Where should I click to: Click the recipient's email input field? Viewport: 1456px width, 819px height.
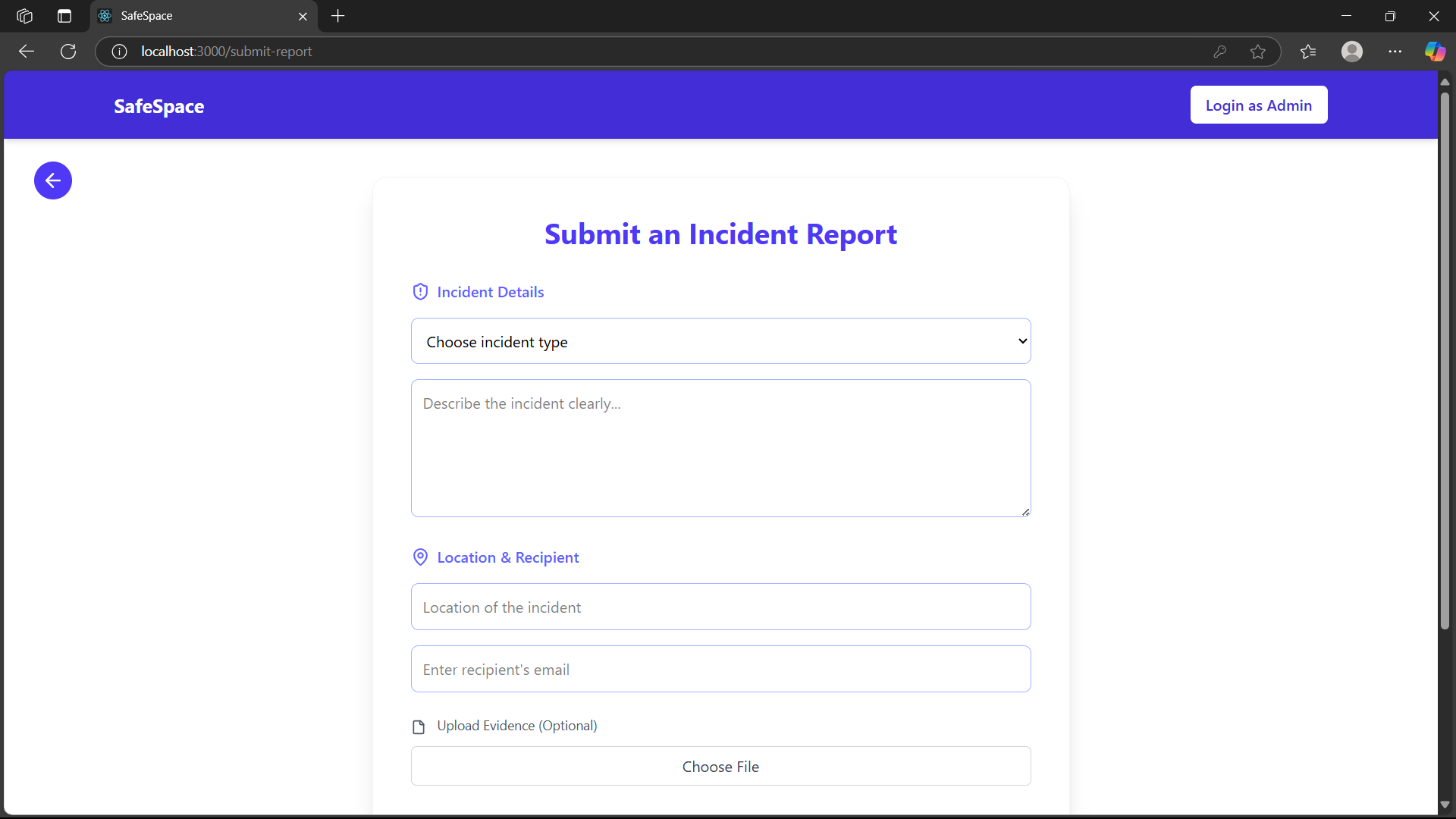[x=720, y=669]
